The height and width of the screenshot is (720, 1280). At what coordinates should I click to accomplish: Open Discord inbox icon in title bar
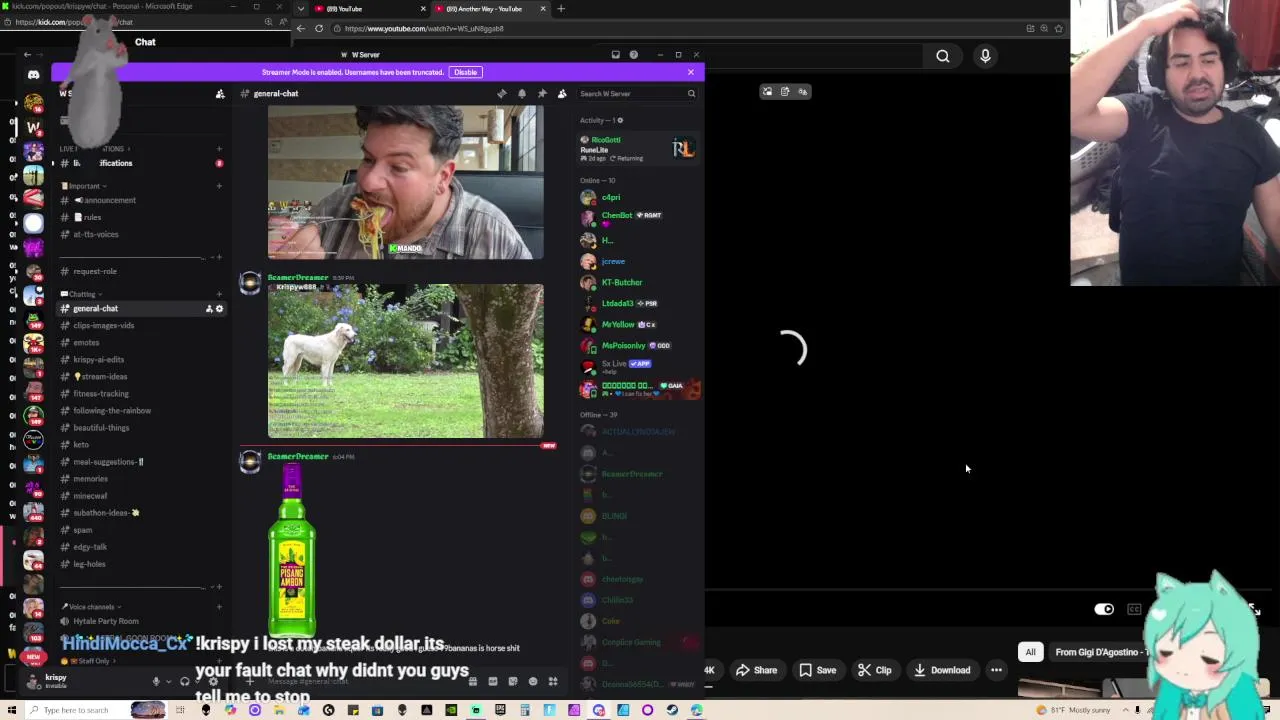pos(616,55)
